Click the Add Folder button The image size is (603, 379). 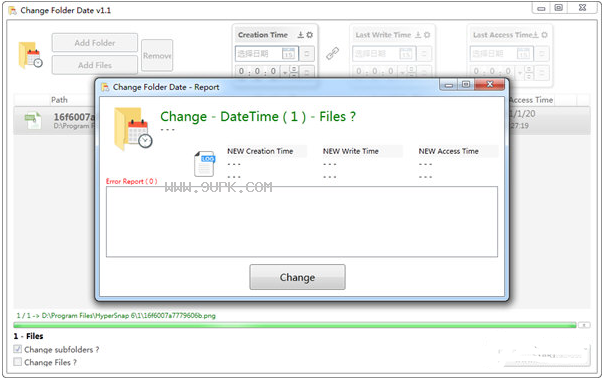coord(95,43)
